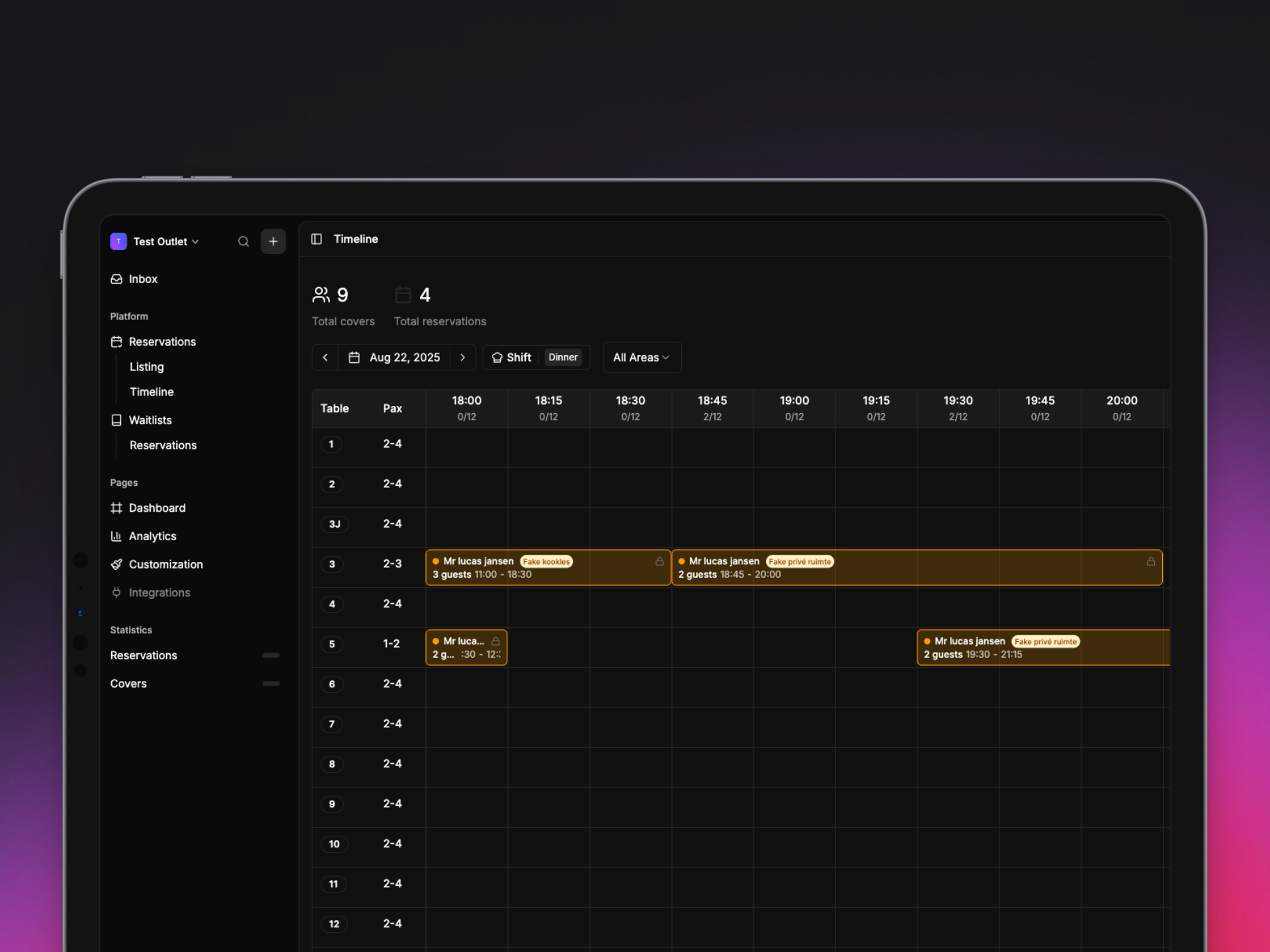Toggle the sidebar panel icon beside Timeline
Screen dimensions: 1270x952
317,239
